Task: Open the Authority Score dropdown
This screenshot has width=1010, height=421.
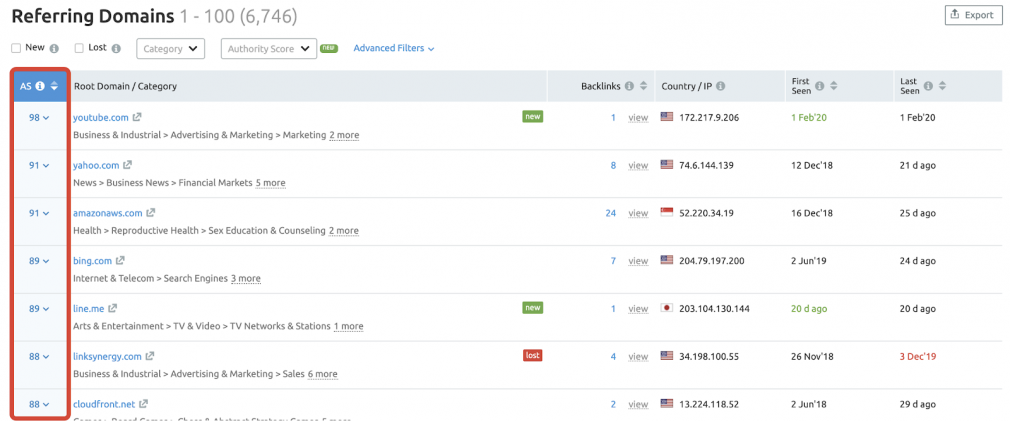Action: [269, 49]
